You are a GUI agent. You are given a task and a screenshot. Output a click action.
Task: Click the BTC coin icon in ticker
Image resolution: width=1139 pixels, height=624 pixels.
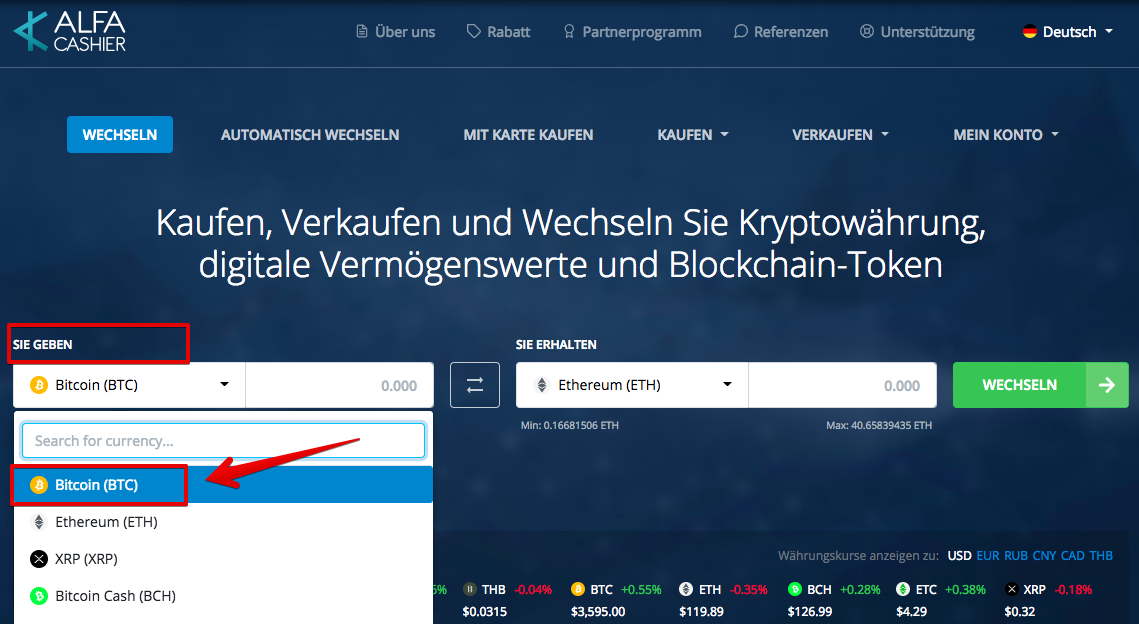(578, 589)
